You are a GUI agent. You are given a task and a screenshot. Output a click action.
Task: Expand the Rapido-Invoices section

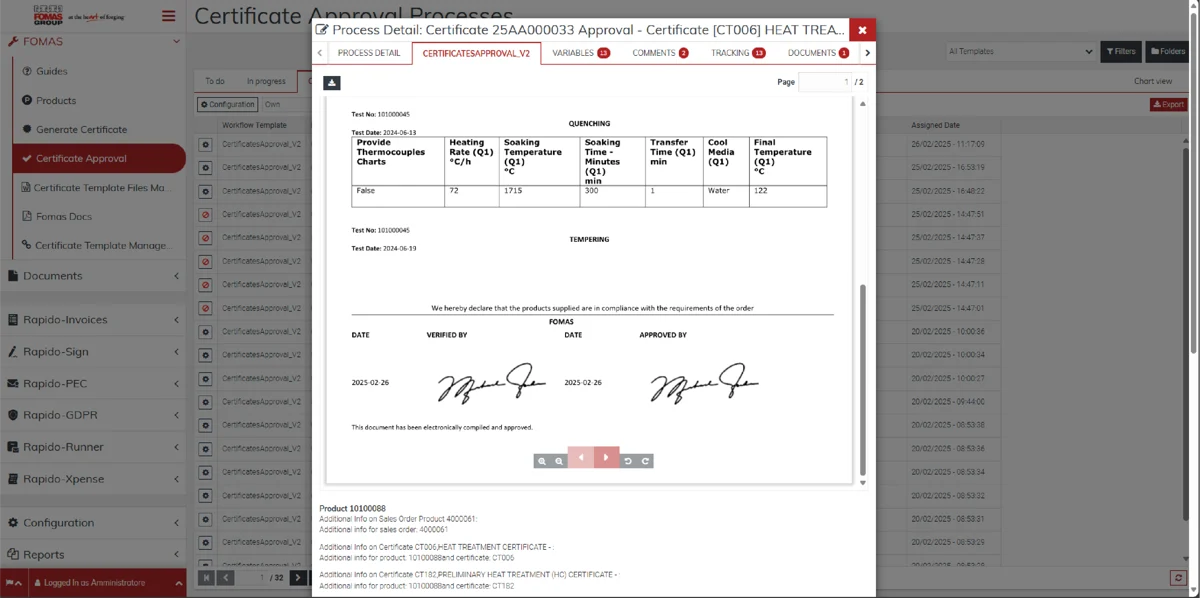pos(93,320)
